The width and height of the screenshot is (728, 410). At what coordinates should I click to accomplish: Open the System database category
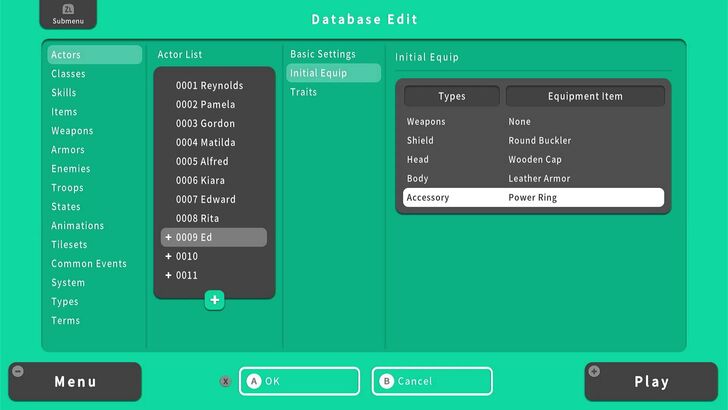pyautogui.click(x=68, y=283)
